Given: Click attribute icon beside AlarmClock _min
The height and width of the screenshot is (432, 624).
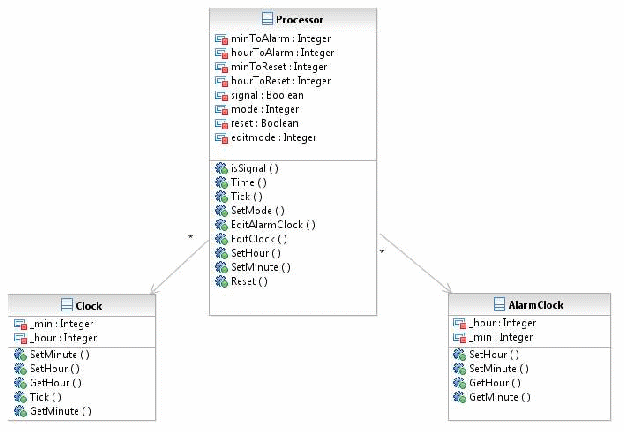Looking at the screenshot, I should 460,338.
